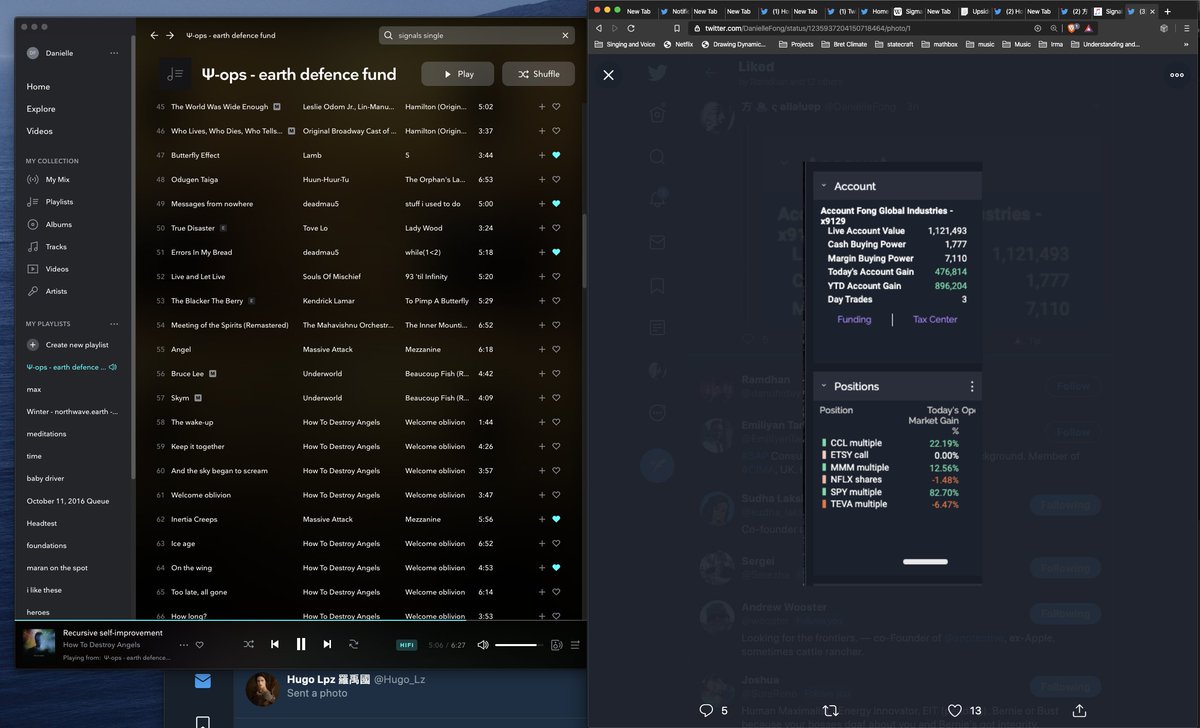Screen dimensions: 1200x728
Task: Unfavorite the track Inertia Creeps
Action: 557,519
